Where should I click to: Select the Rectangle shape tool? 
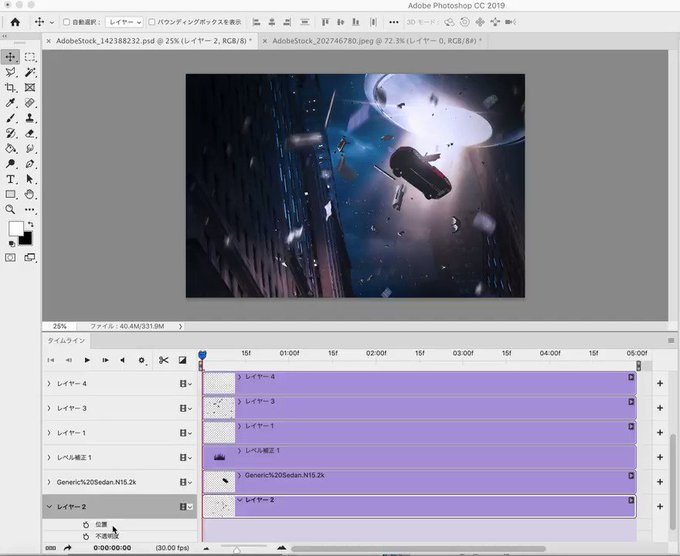click(10, 194)
